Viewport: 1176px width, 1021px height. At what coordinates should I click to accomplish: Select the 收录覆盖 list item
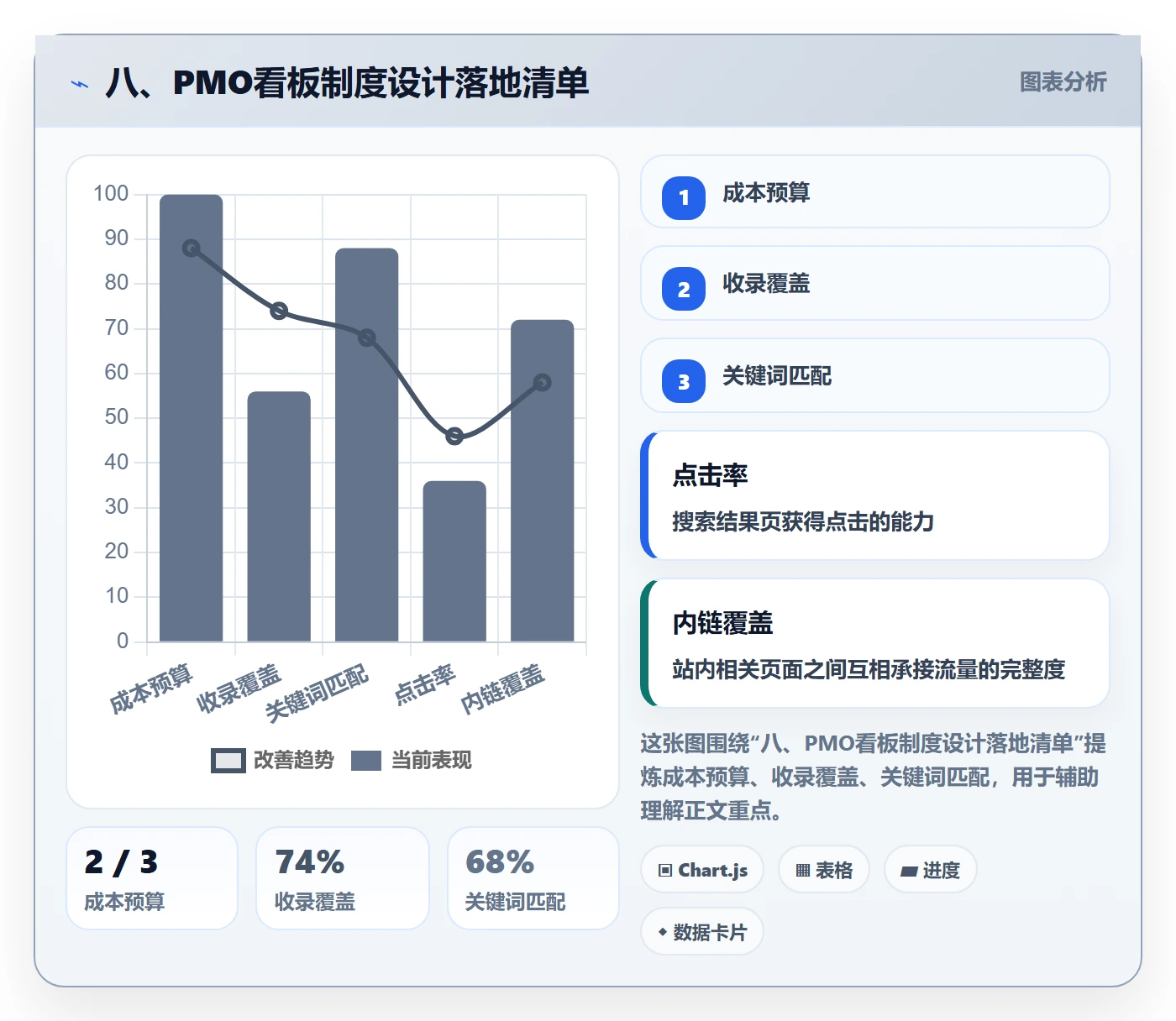click(875, 283)
